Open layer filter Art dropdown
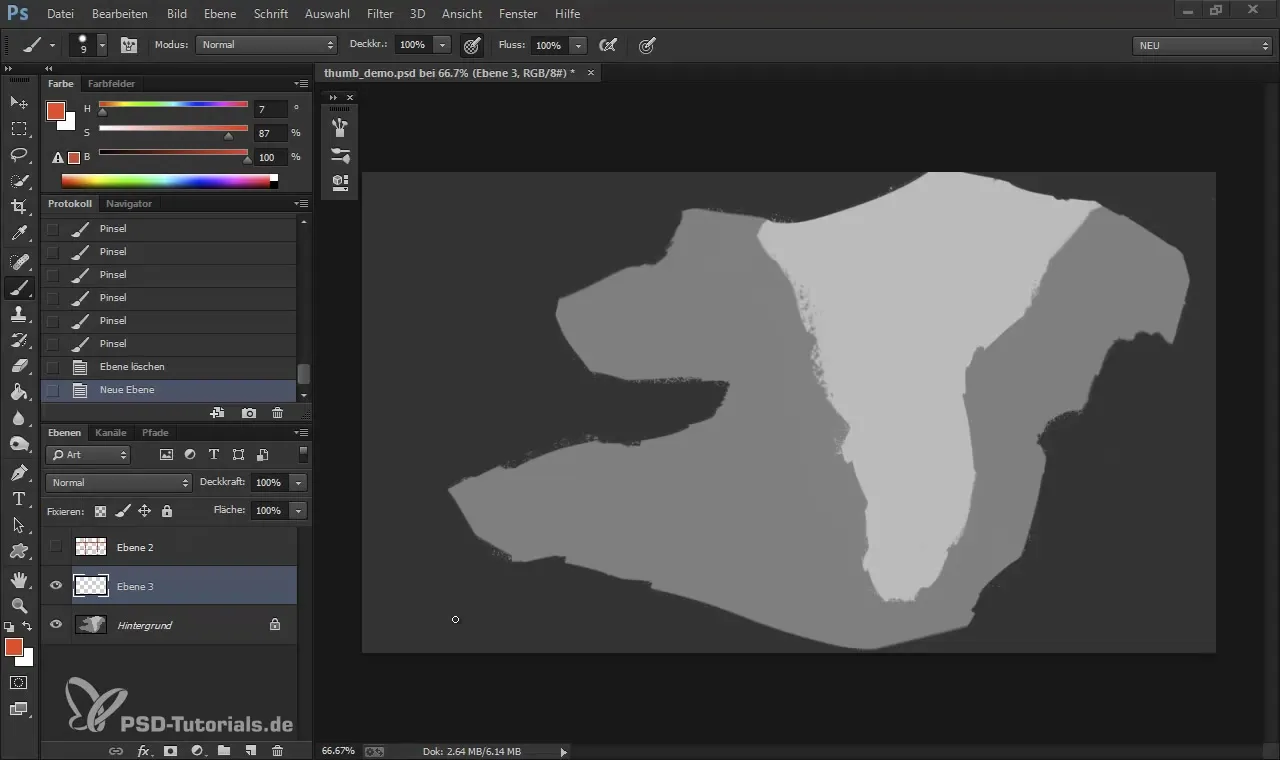 point(88,455)
